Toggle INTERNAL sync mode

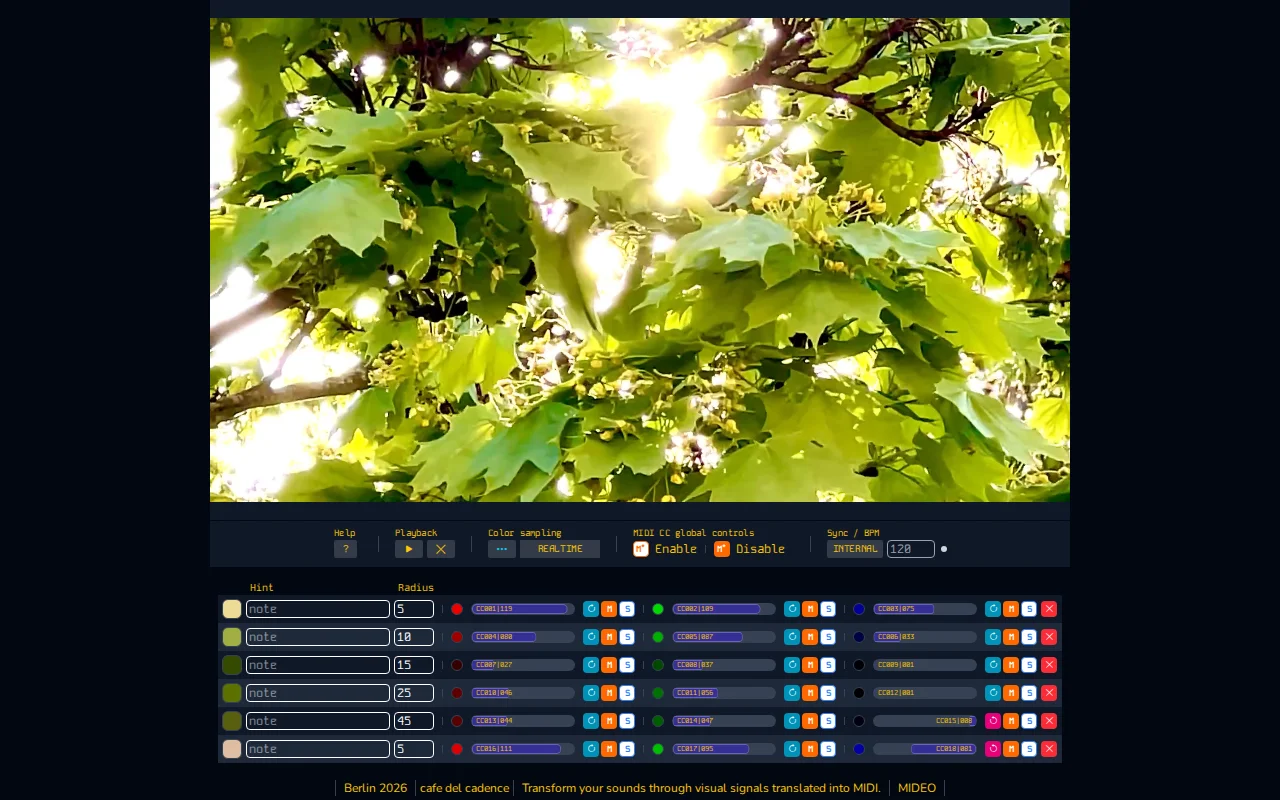point(855,549)
